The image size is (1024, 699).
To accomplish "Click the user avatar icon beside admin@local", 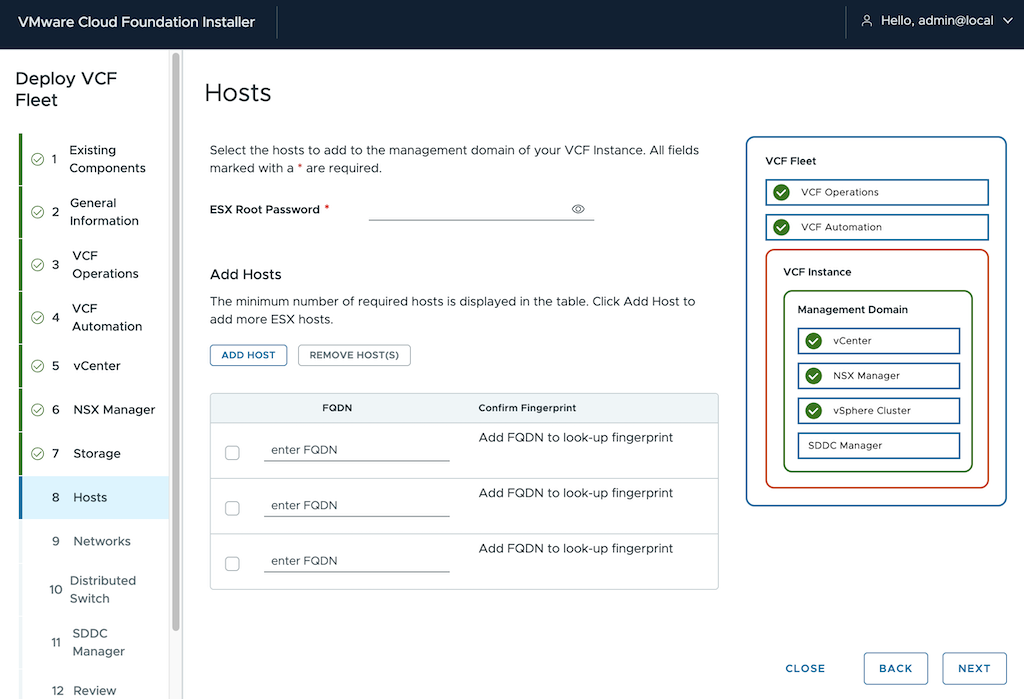I will (867, 21).
